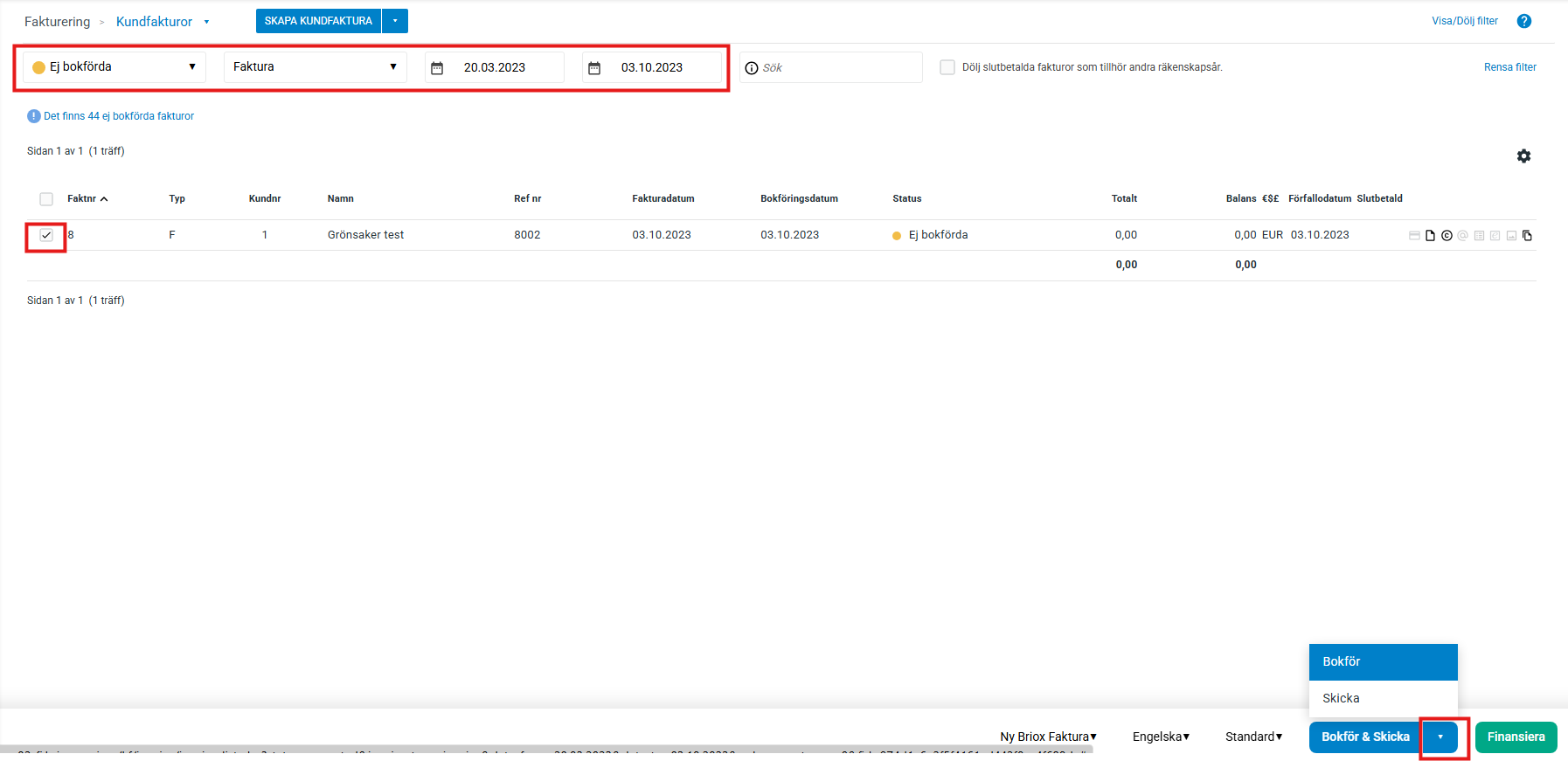Open table settings gear icon
Screen dimensions: 1568x761
(x=1523, y=156)
